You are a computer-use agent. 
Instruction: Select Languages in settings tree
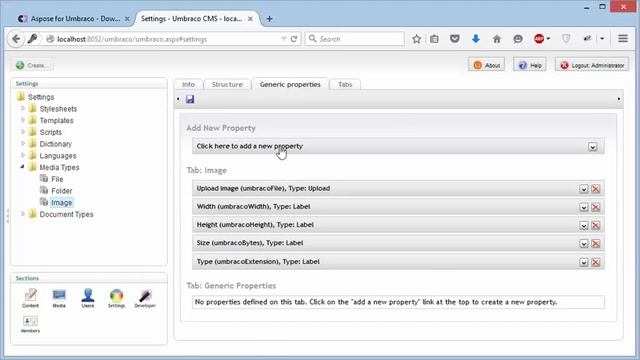pyautogui.click(x=58, y=156)
